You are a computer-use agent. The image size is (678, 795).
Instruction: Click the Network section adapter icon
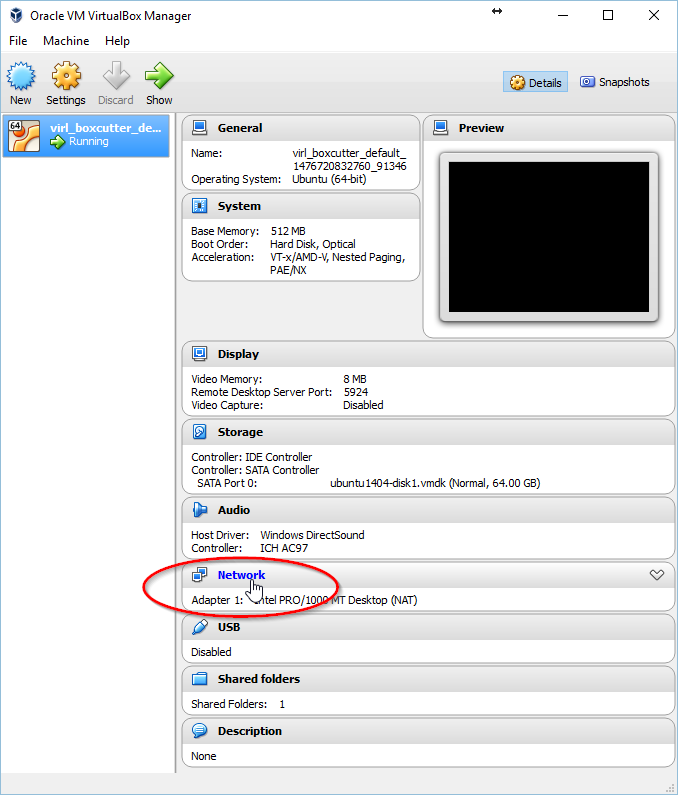click(199, 575)
